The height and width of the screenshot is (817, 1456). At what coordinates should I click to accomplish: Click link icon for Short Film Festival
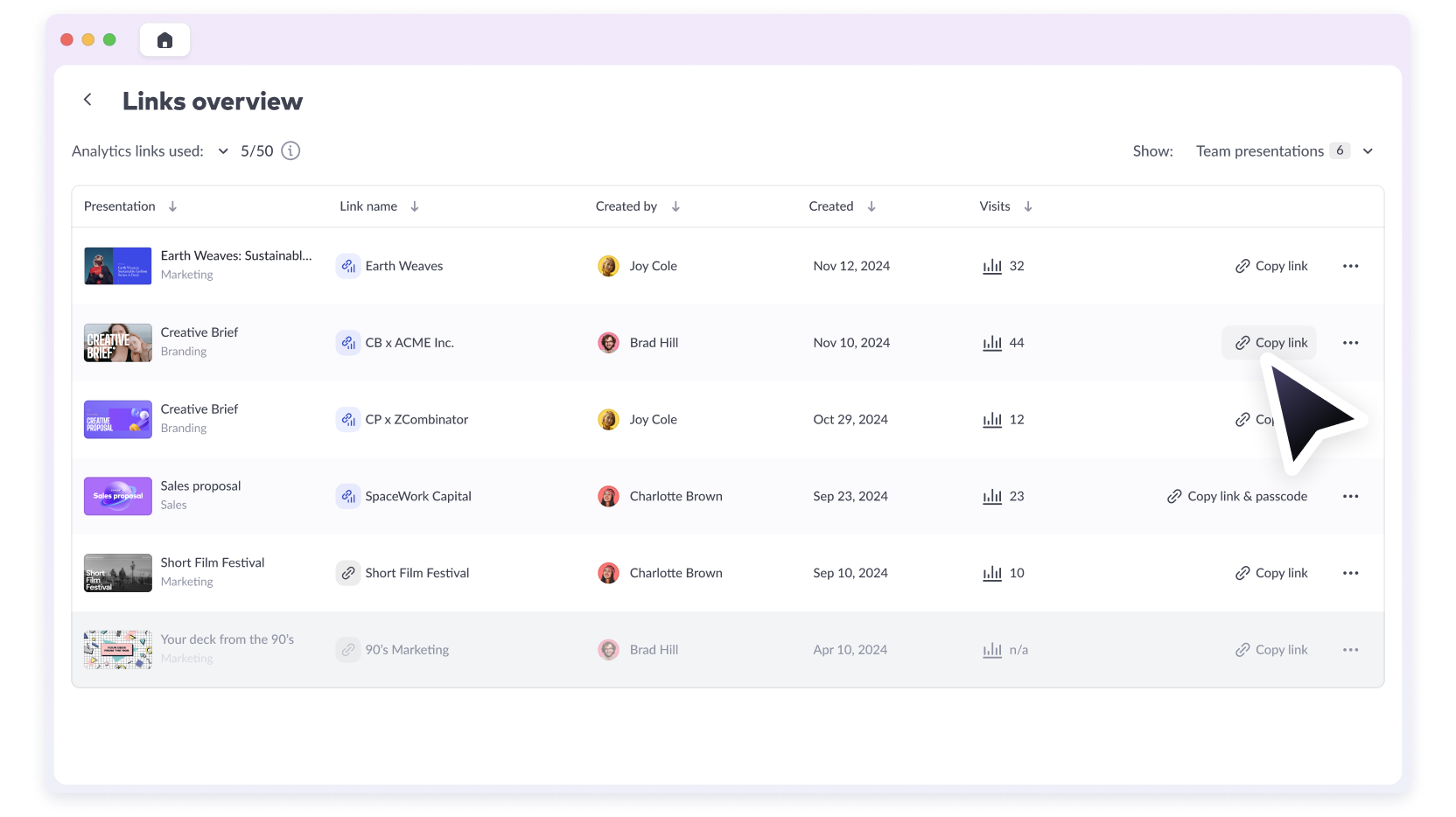pos(348,573)
